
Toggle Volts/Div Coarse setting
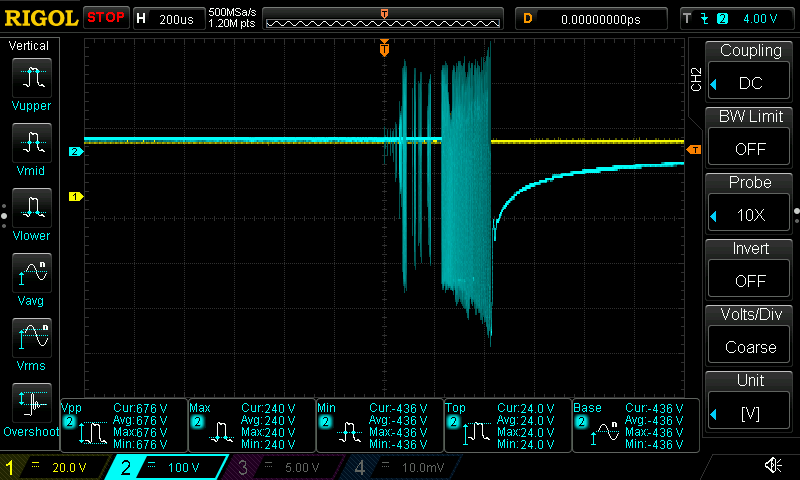click(x=749, y=346)
